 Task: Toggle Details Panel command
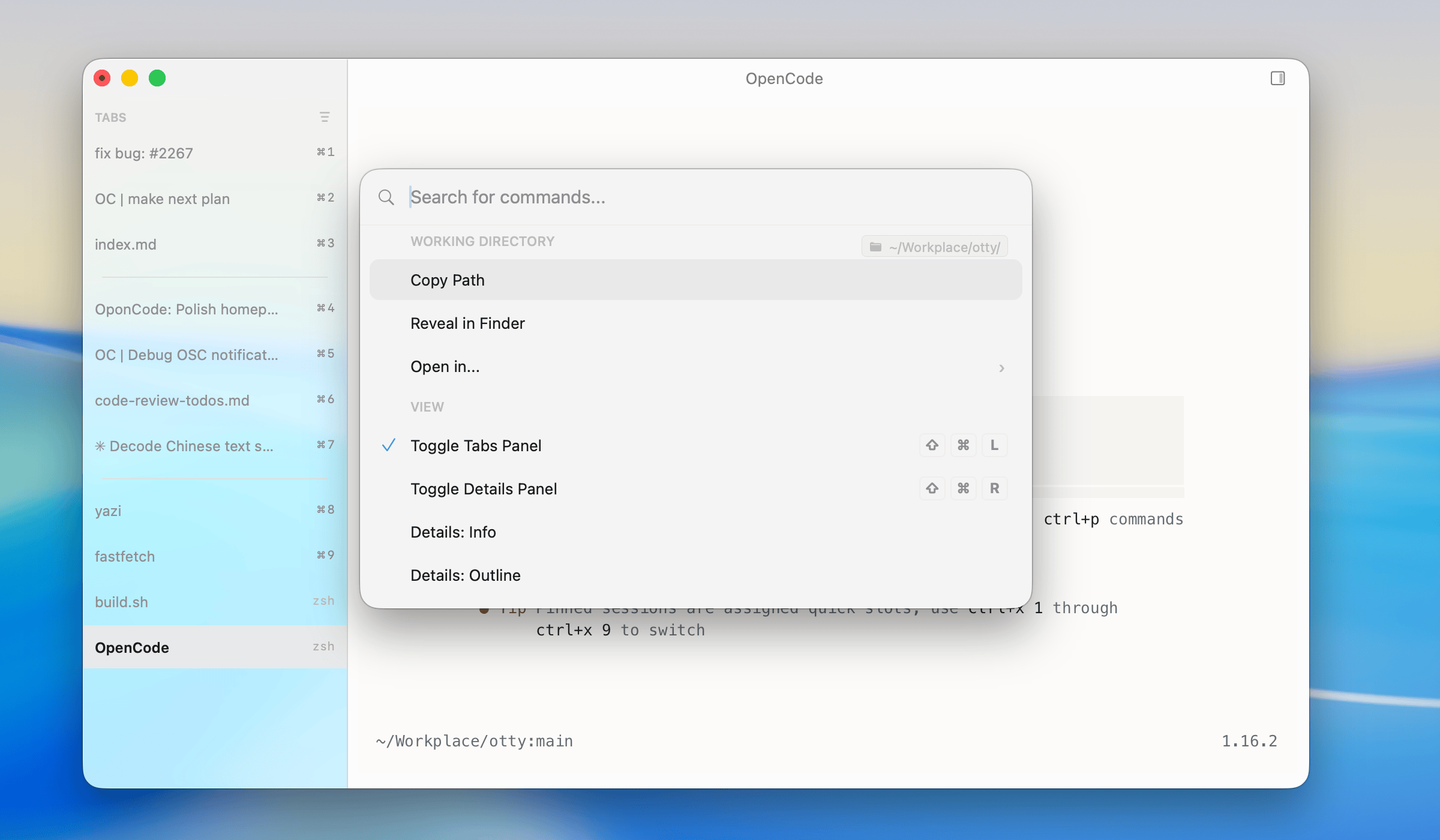click(695, 489)
